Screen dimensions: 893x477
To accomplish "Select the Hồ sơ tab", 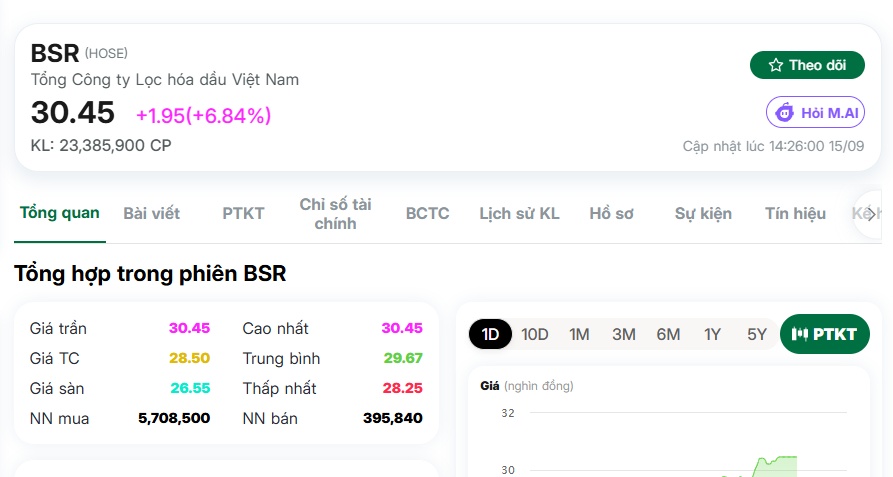I will pos(611,213).
